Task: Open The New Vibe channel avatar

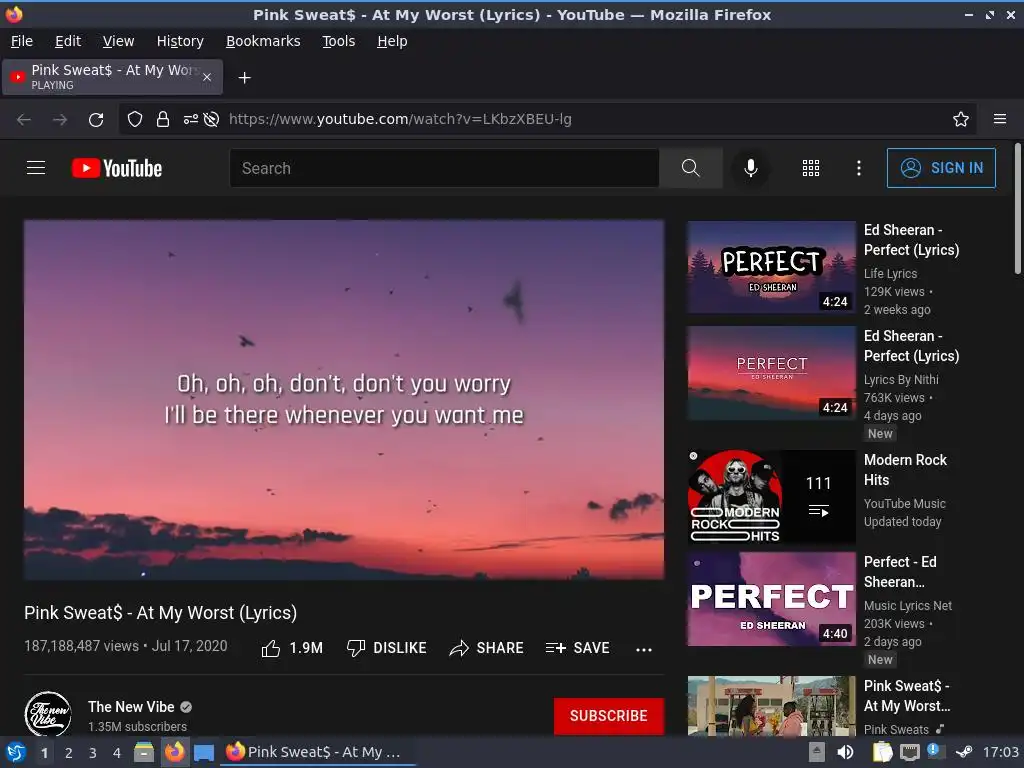Action: 48,714
